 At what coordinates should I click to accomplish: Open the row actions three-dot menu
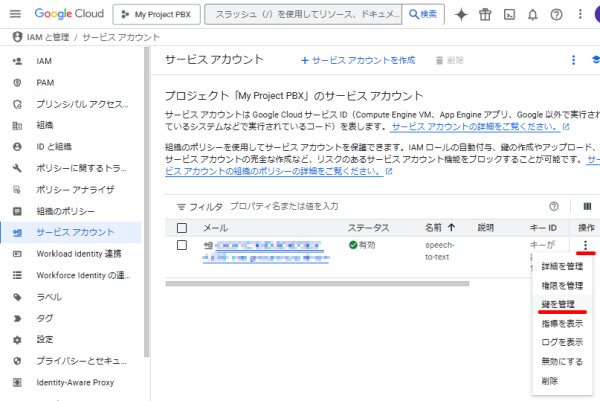[x=585, y=245]
